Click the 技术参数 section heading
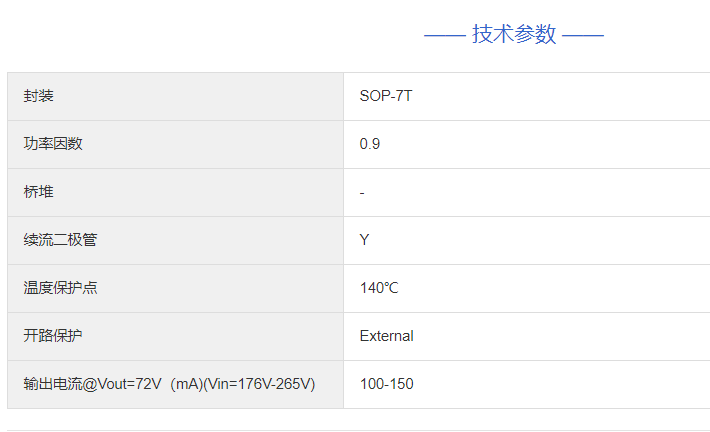Screen dimensions: 710x432 pyautogui.click(x=514, y=34)
